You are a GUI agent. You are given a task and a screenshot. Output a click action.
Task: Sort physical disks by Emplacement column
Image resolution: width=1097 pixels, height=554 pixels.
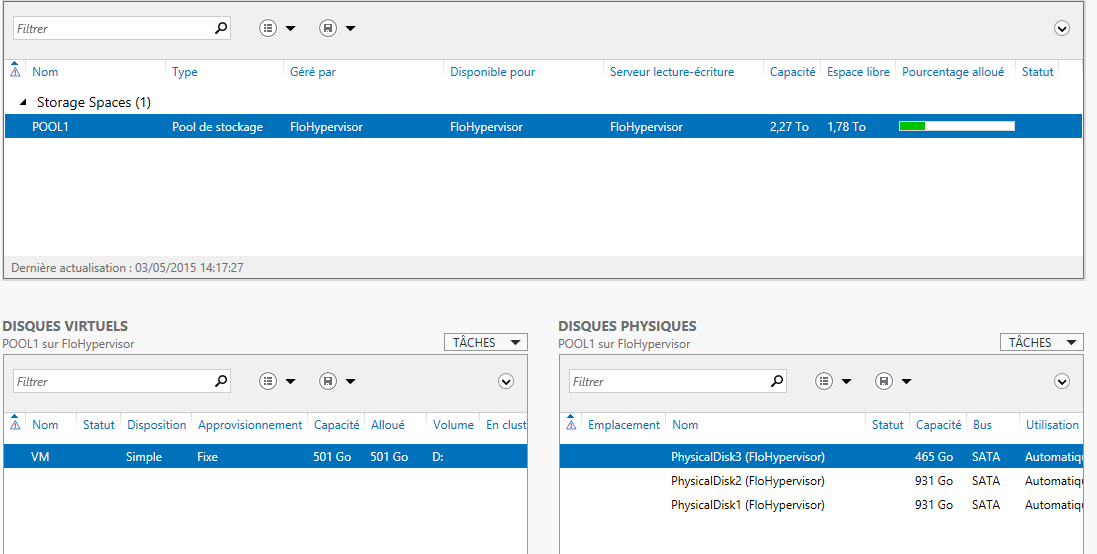coord(624,425)
